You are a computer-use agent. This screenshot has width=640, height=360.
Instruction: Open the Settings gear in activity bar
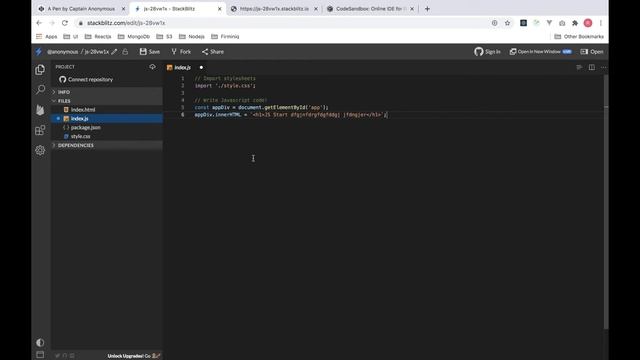click(x=40, y=150)
